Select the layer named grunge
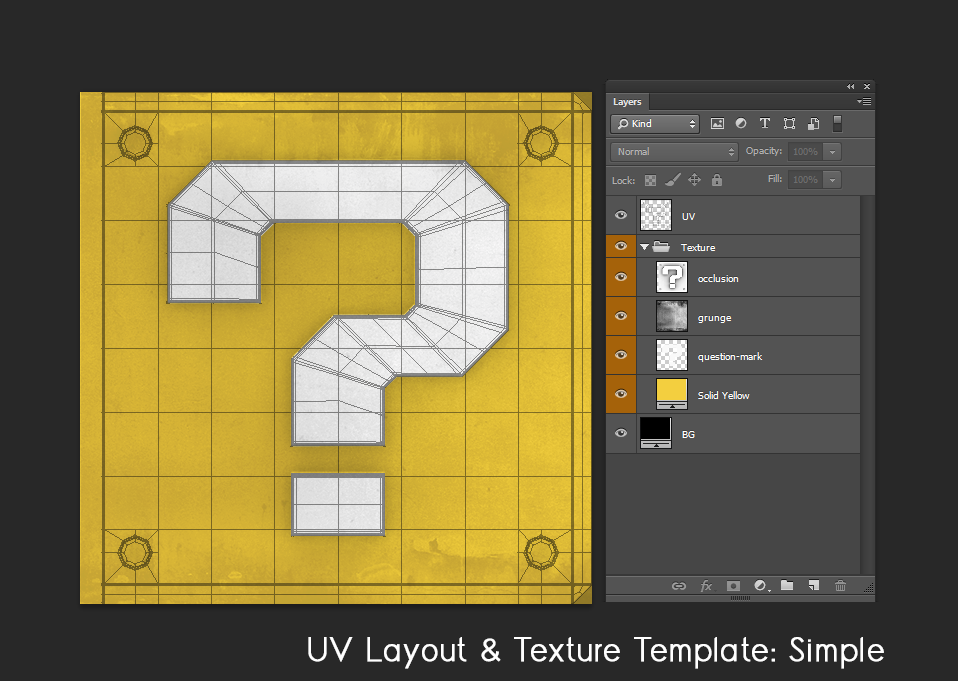958x681 pixels. [x=714, y=318]
